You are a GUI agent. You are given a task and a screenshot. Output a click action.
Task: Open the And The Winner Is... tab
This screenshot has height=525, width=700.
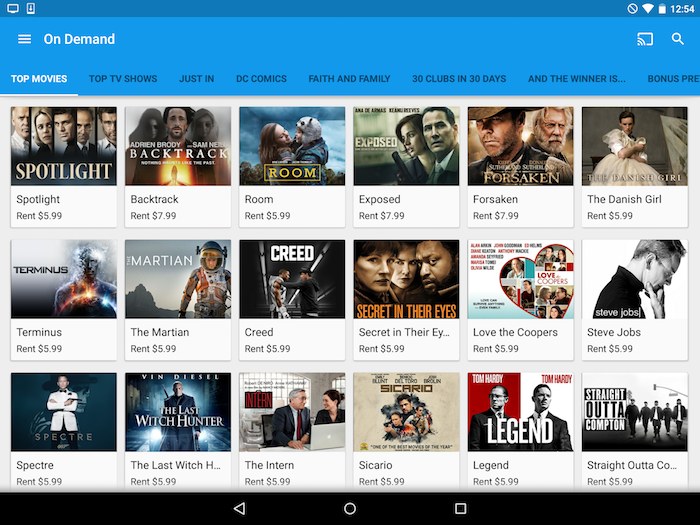tap(576, 79)
